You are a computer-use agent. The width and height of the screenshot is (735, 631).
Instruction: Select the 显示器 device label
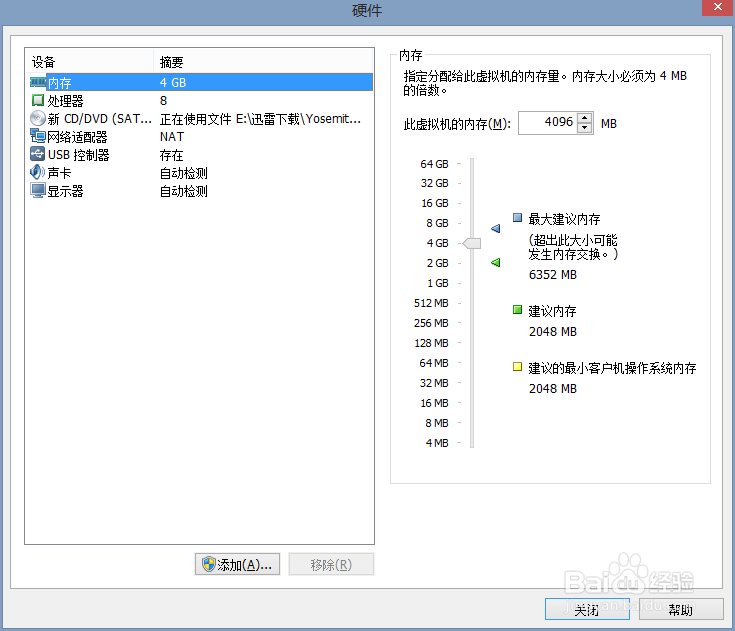click(x=65, y=191)
